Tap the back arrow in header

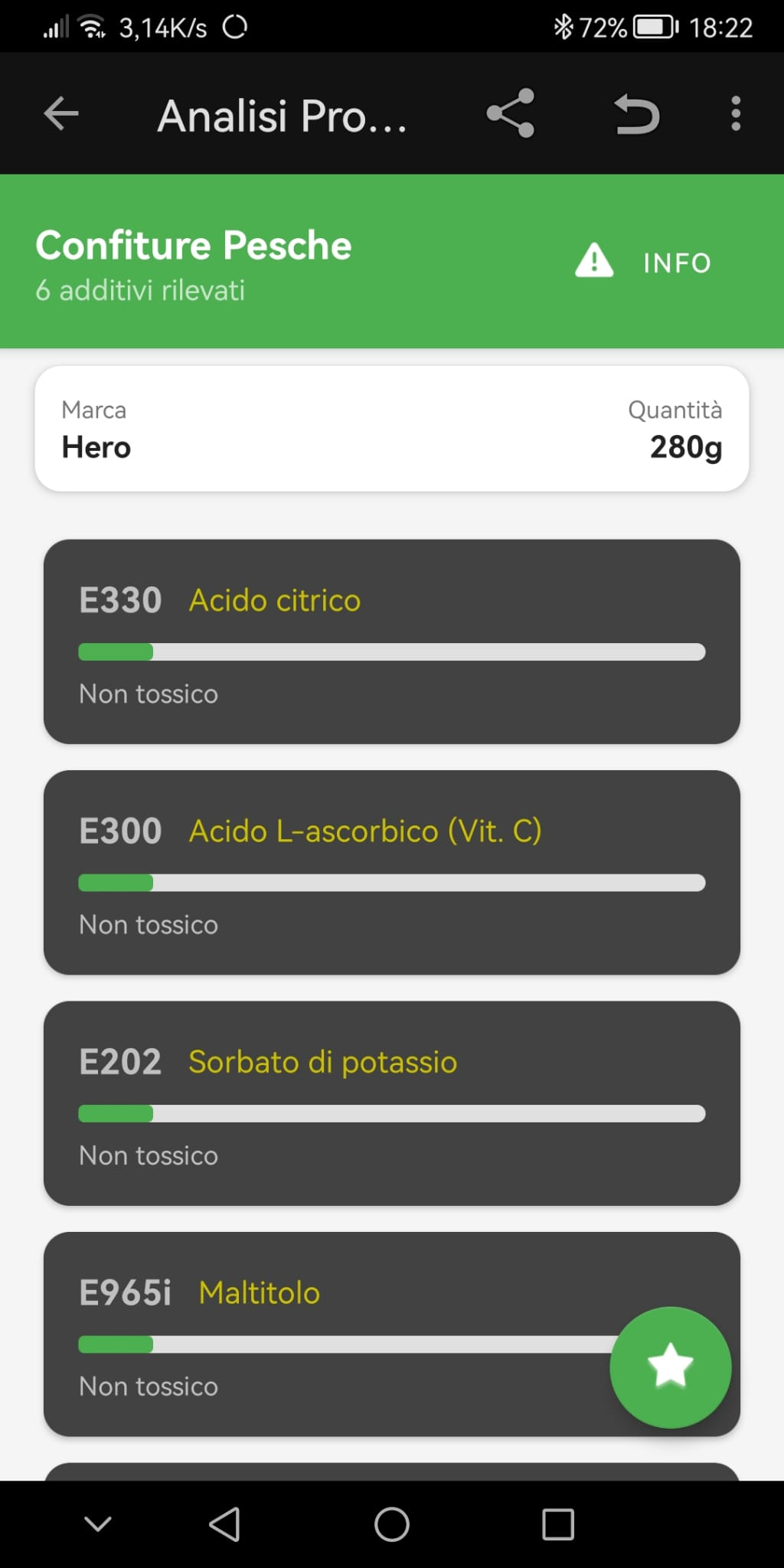click(x=61, y=114)
